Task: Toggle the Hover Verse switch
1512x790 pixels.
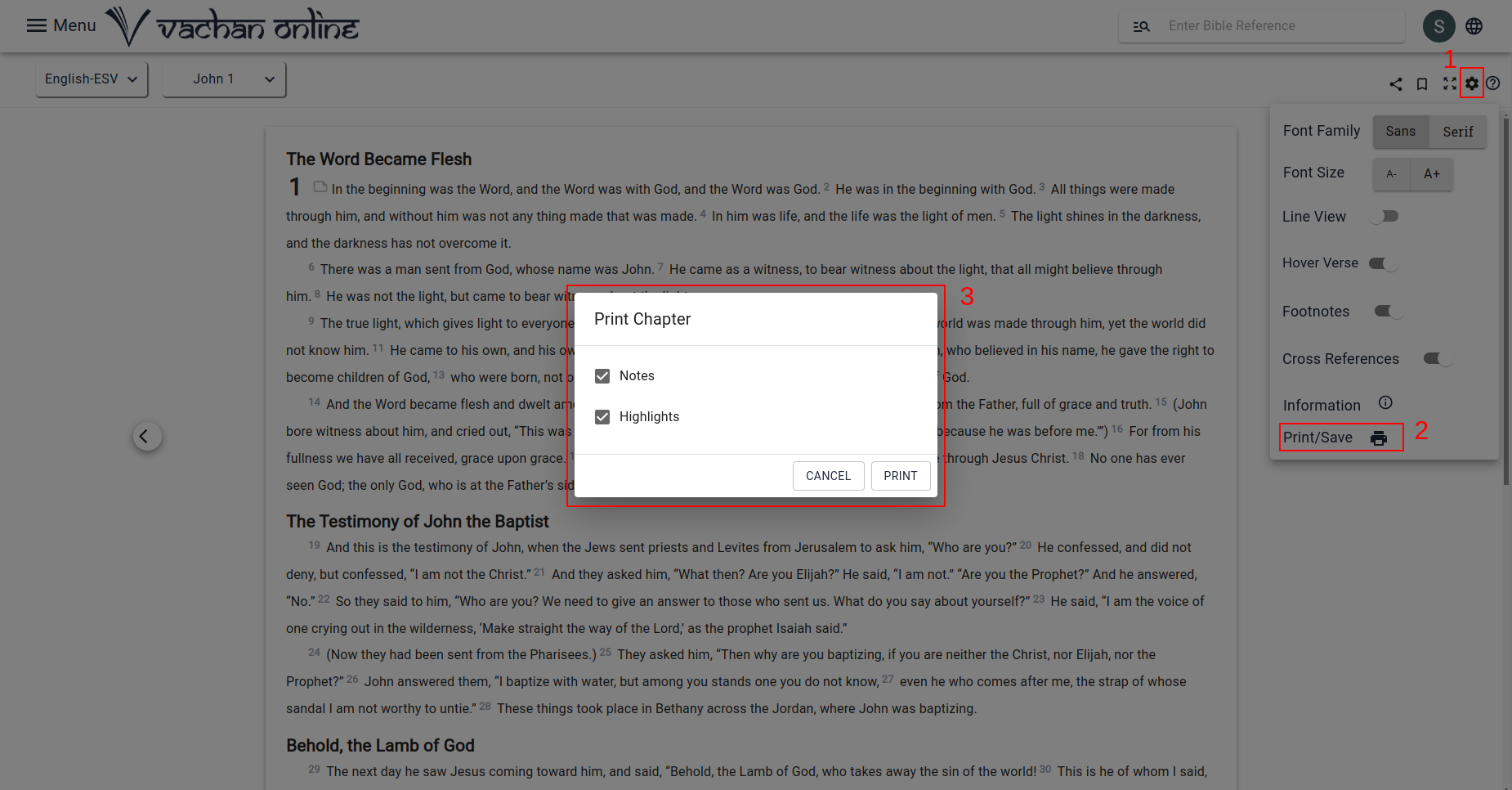Action: 1385,263
